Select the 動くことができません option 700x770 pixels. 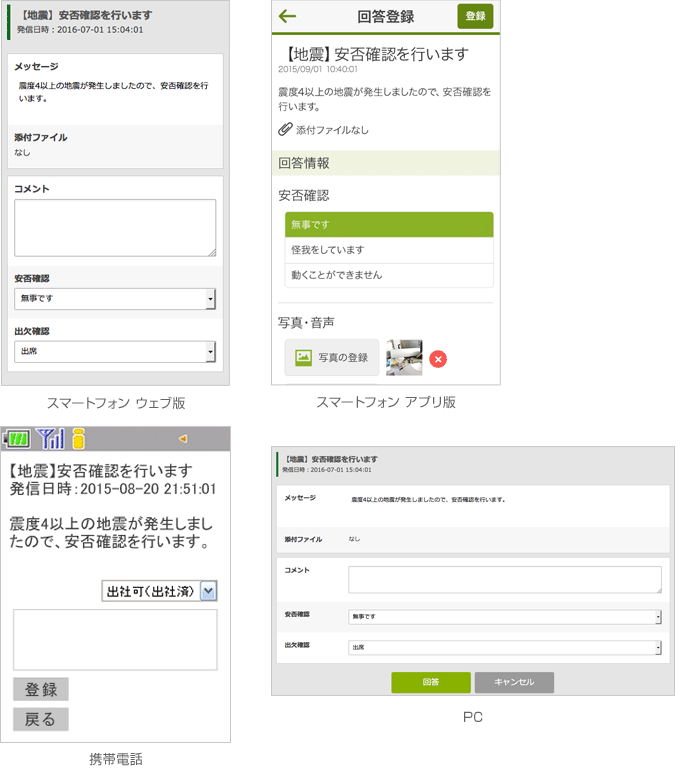coord(388,275)
